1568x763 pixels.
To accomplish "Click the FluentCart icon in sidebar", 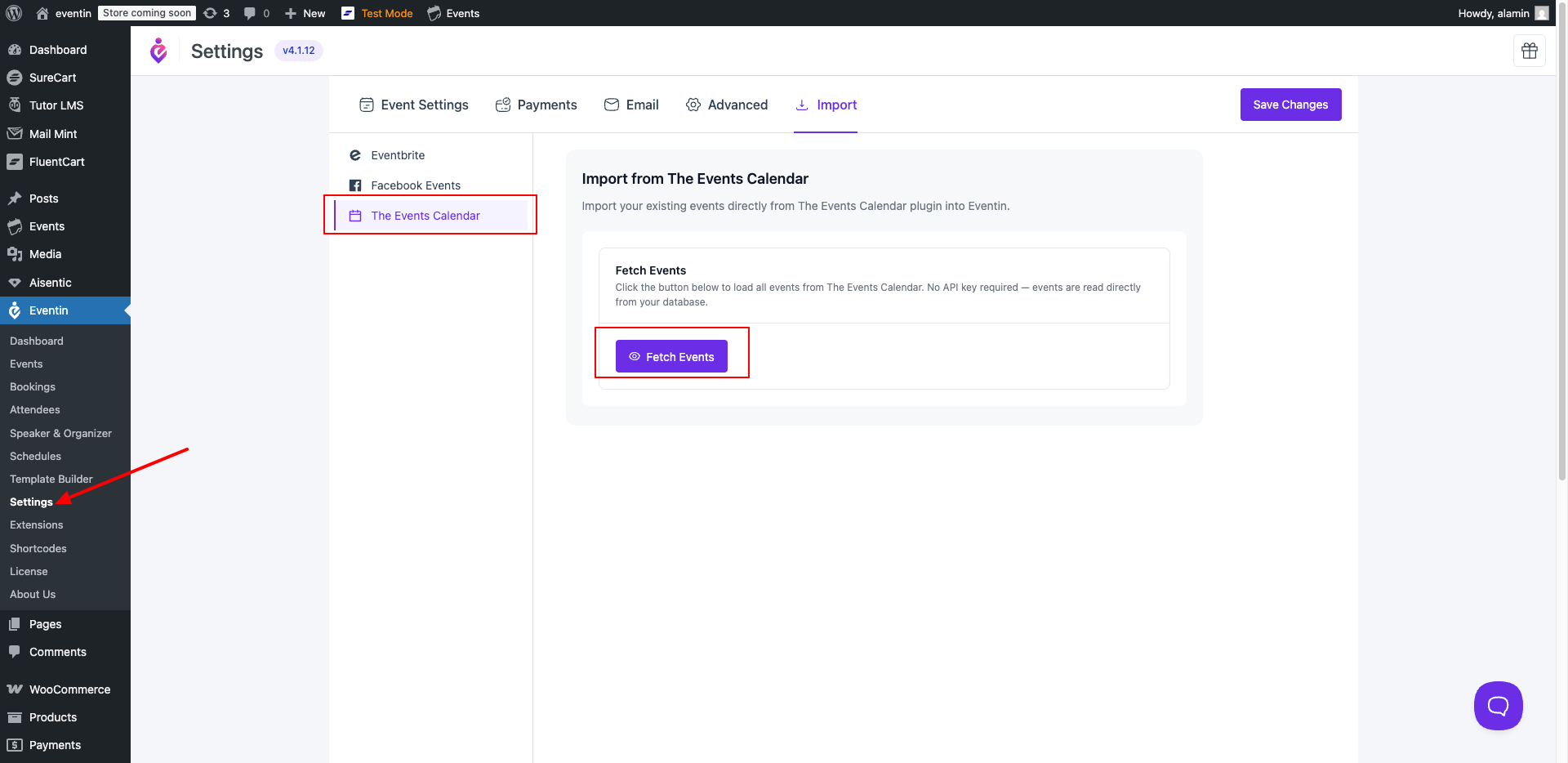I will pos(15,162).
